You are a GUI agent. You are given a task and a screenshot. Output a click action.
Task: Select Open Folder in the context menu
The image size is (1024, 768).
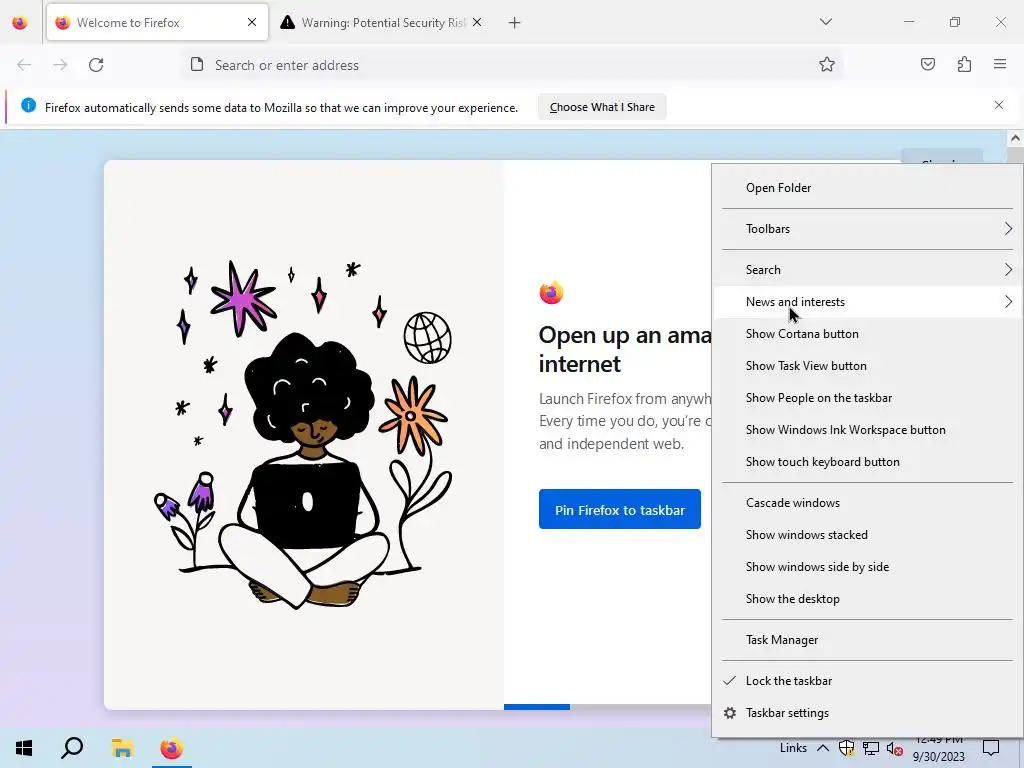click(867, 188)
